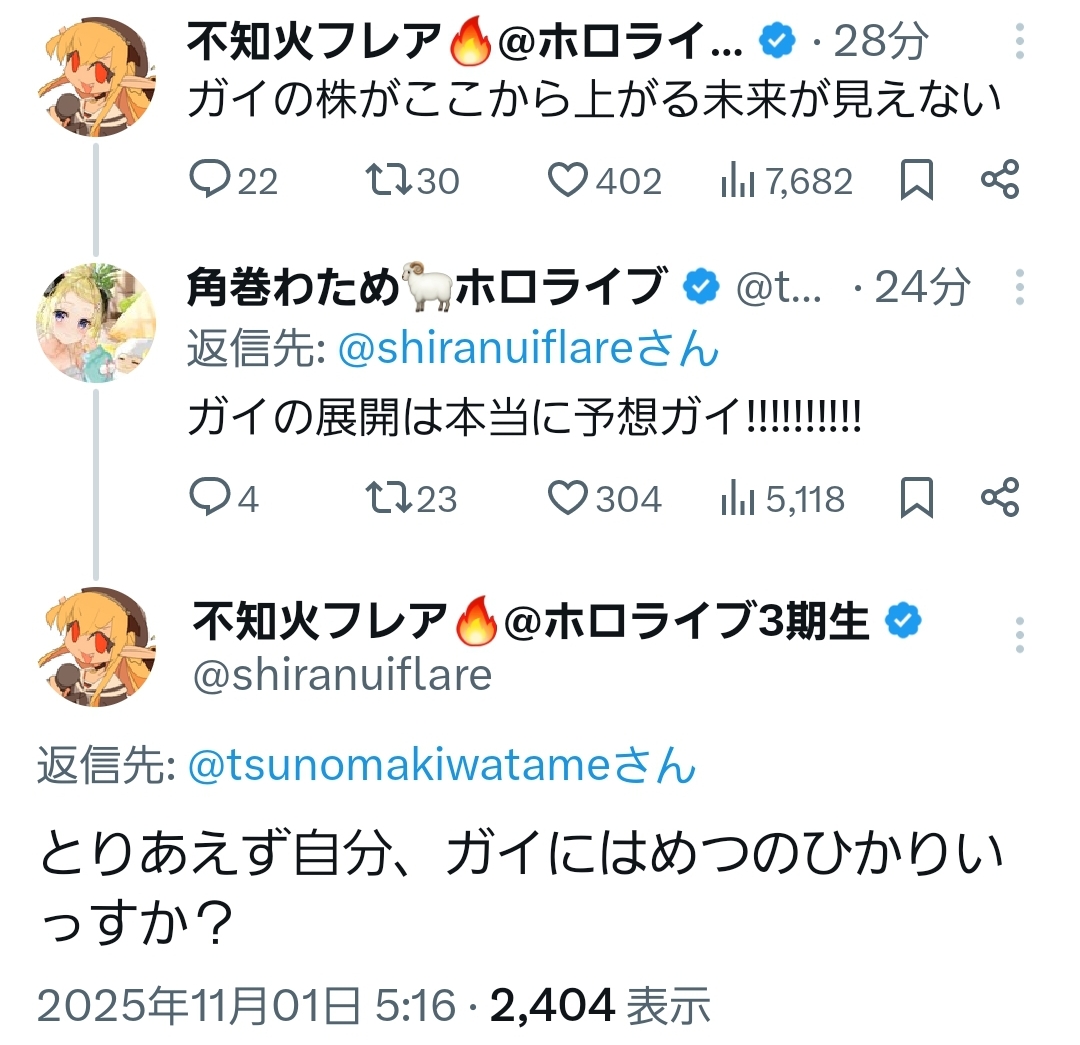Reply to Flare's first tweet with 22 replies

pyautogui.click(x=211, y=181)
